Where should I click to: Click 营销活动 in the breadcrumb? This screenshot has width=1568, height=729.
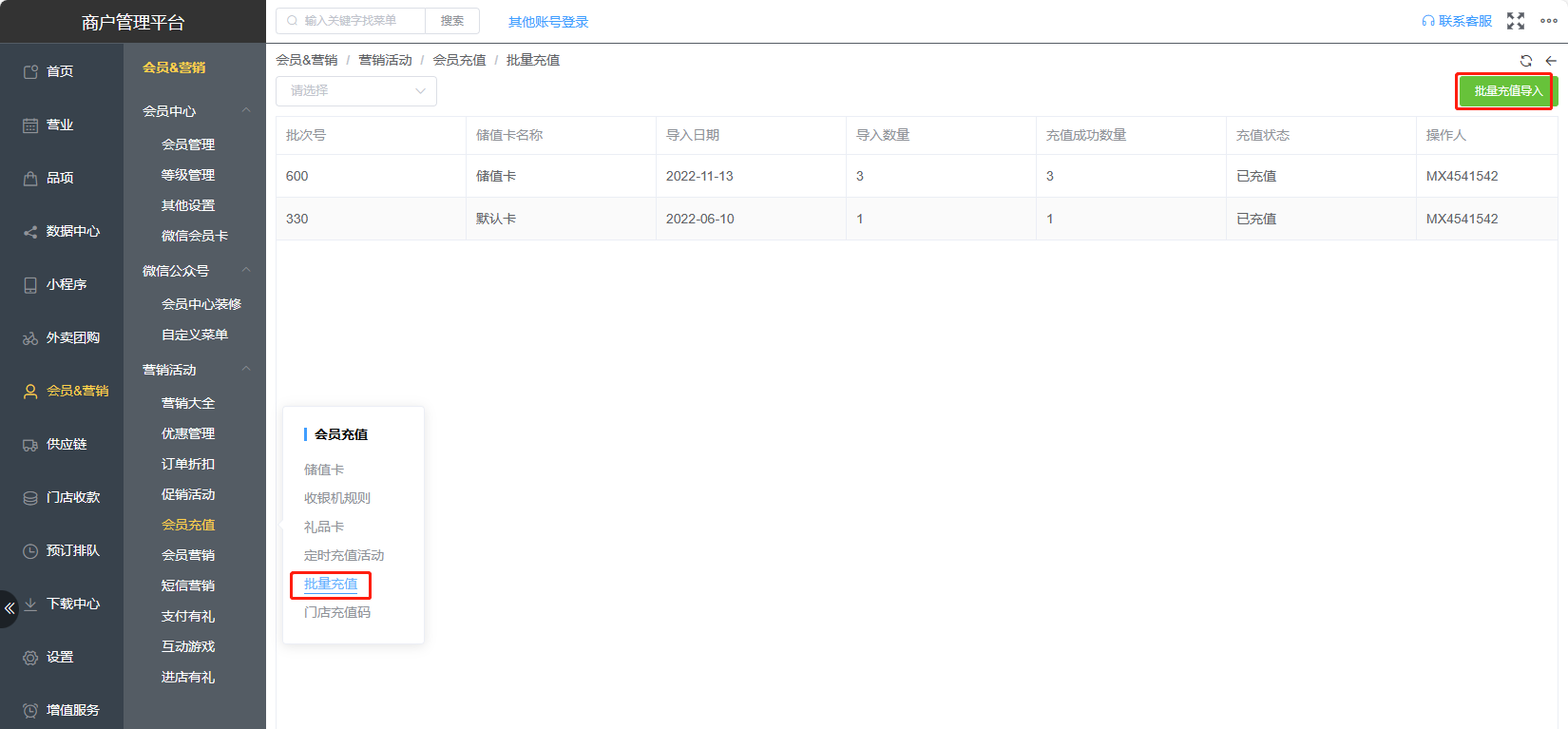385,60
